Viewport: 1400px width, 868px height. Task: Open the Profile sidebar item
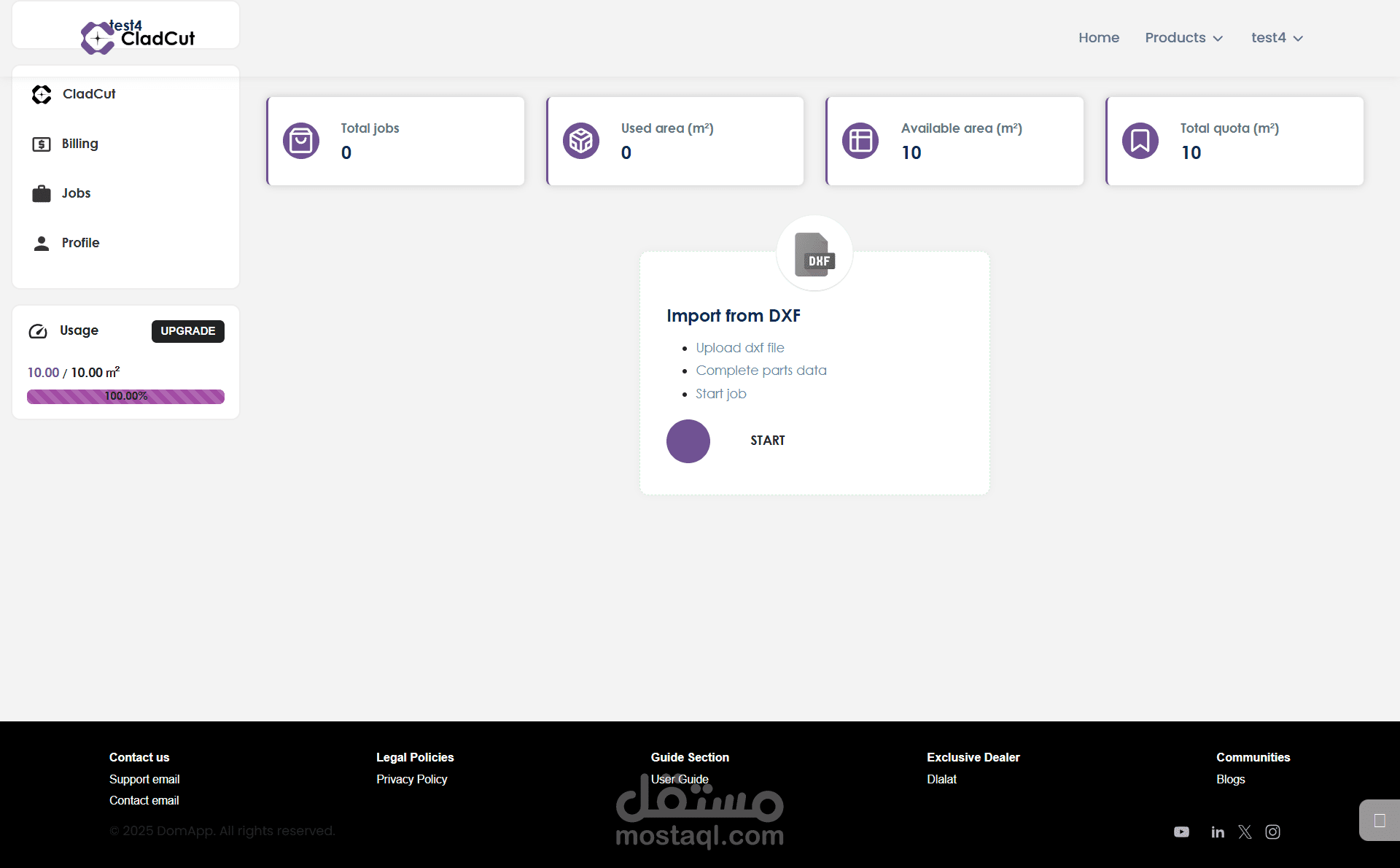[x=80, y=243]
